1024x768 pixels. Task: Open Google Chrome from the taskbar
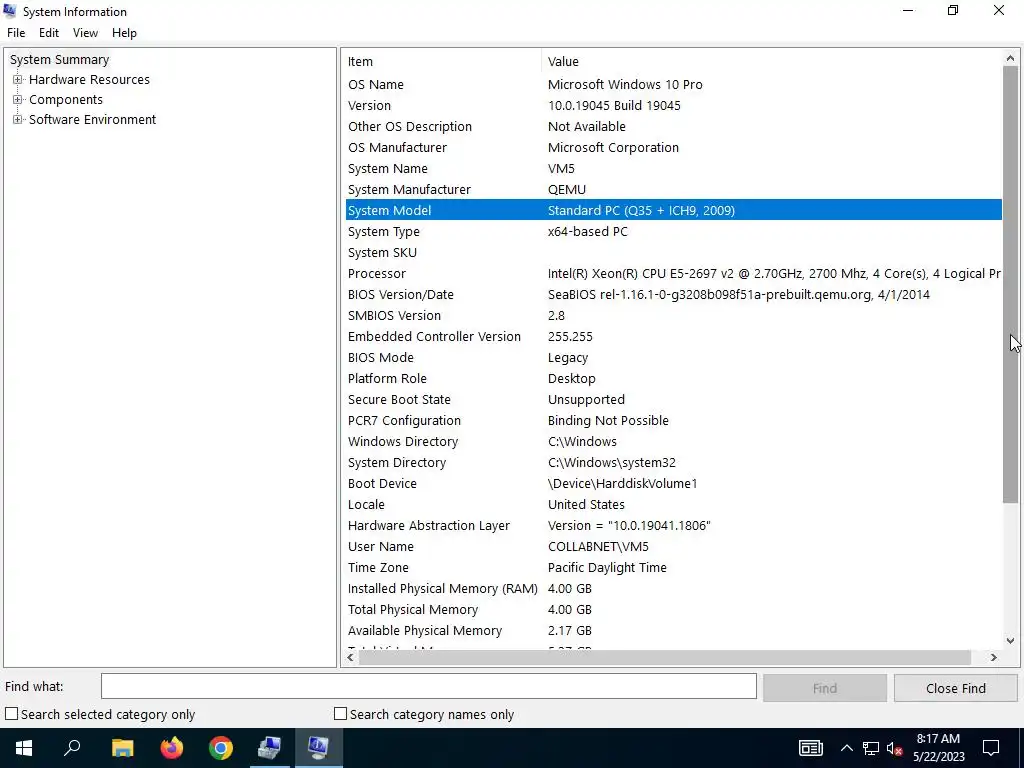pyautogui.click(x=221, y=748)
